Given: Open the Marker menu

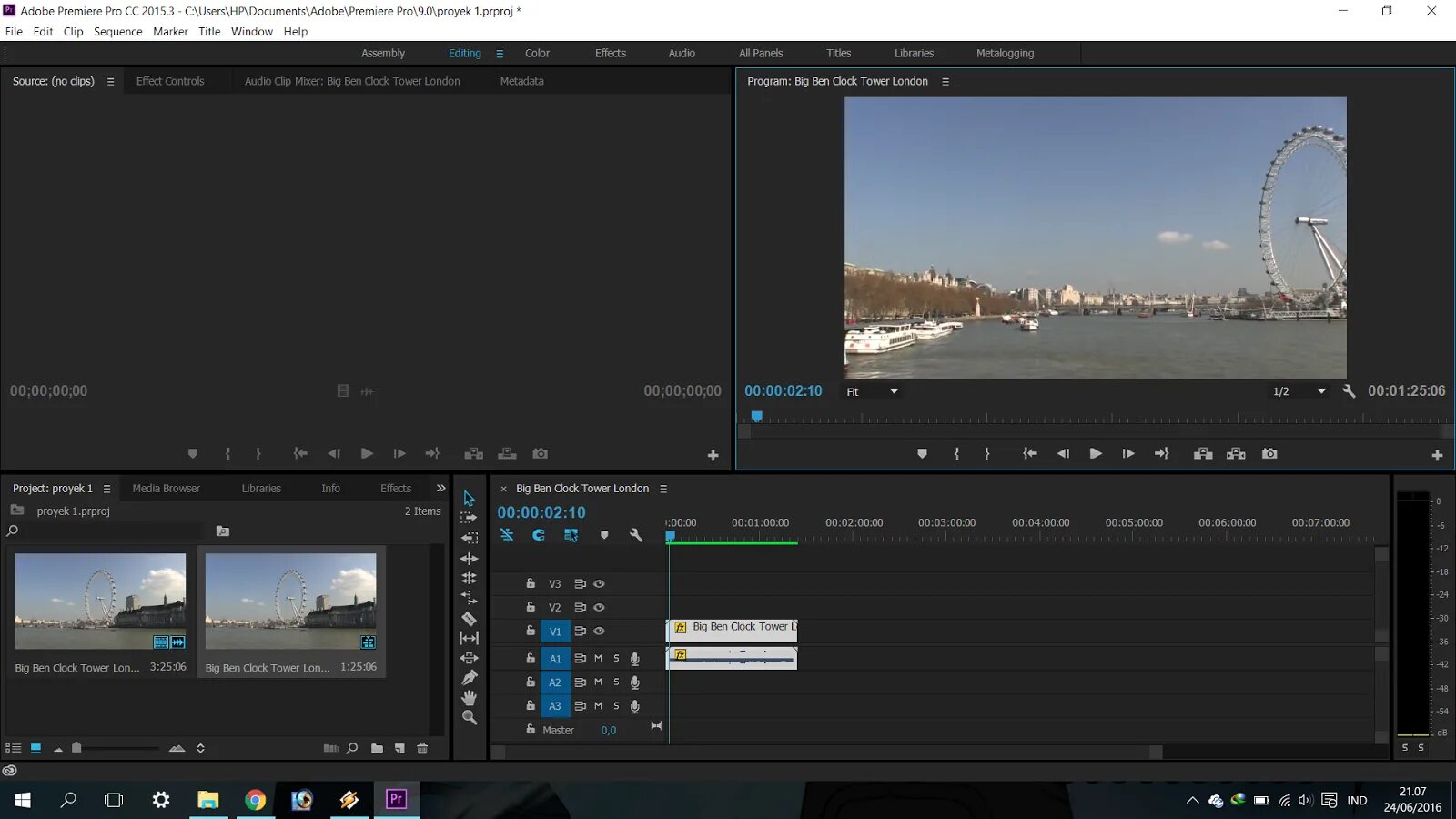Looking at the screenshot, I should coord(170,31).
